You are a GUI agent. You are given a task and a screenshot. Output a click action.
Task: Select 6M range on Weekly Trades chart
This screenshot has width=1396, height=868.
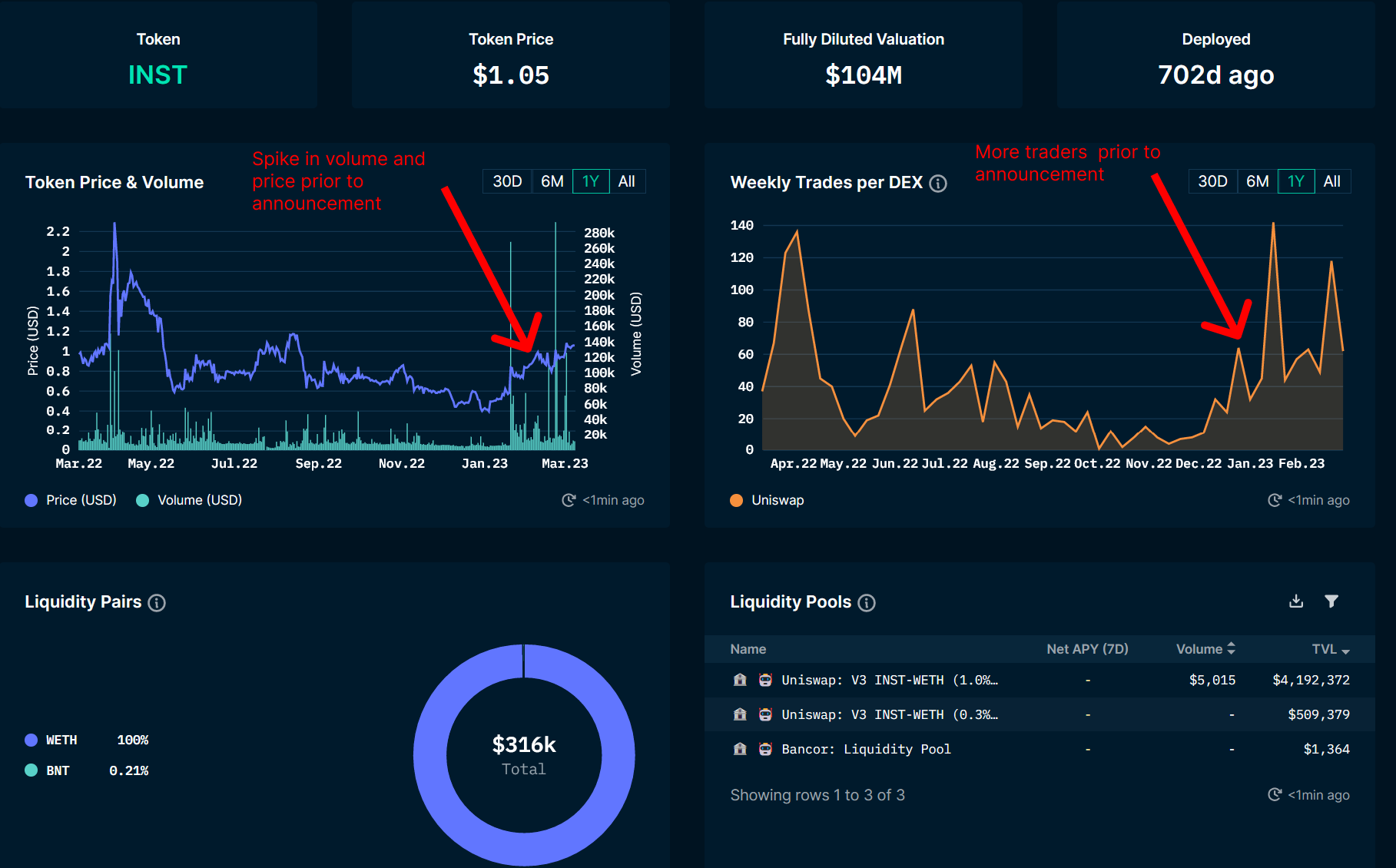click(1258, 181)
